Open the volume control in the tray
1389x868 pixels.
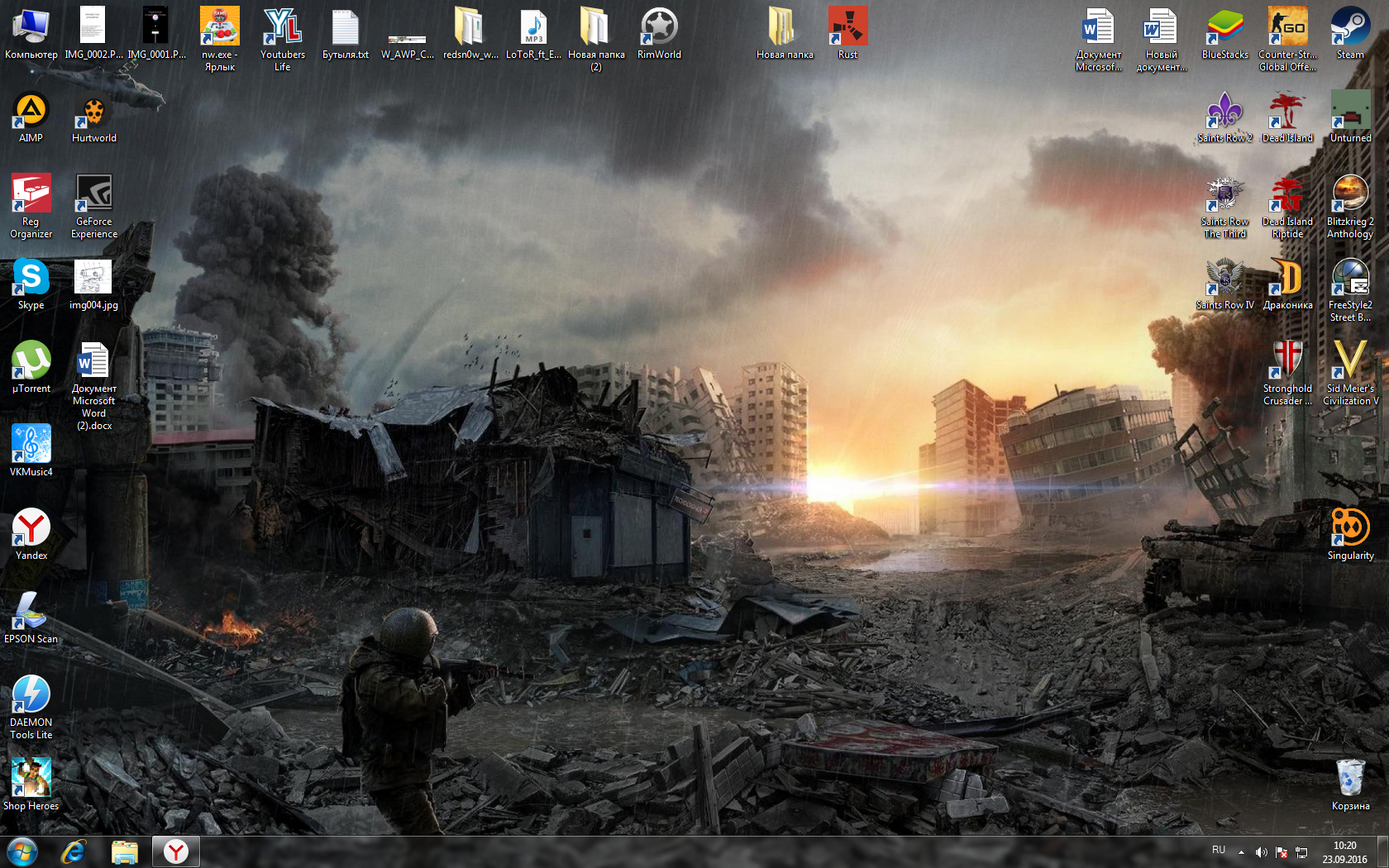1261,852
